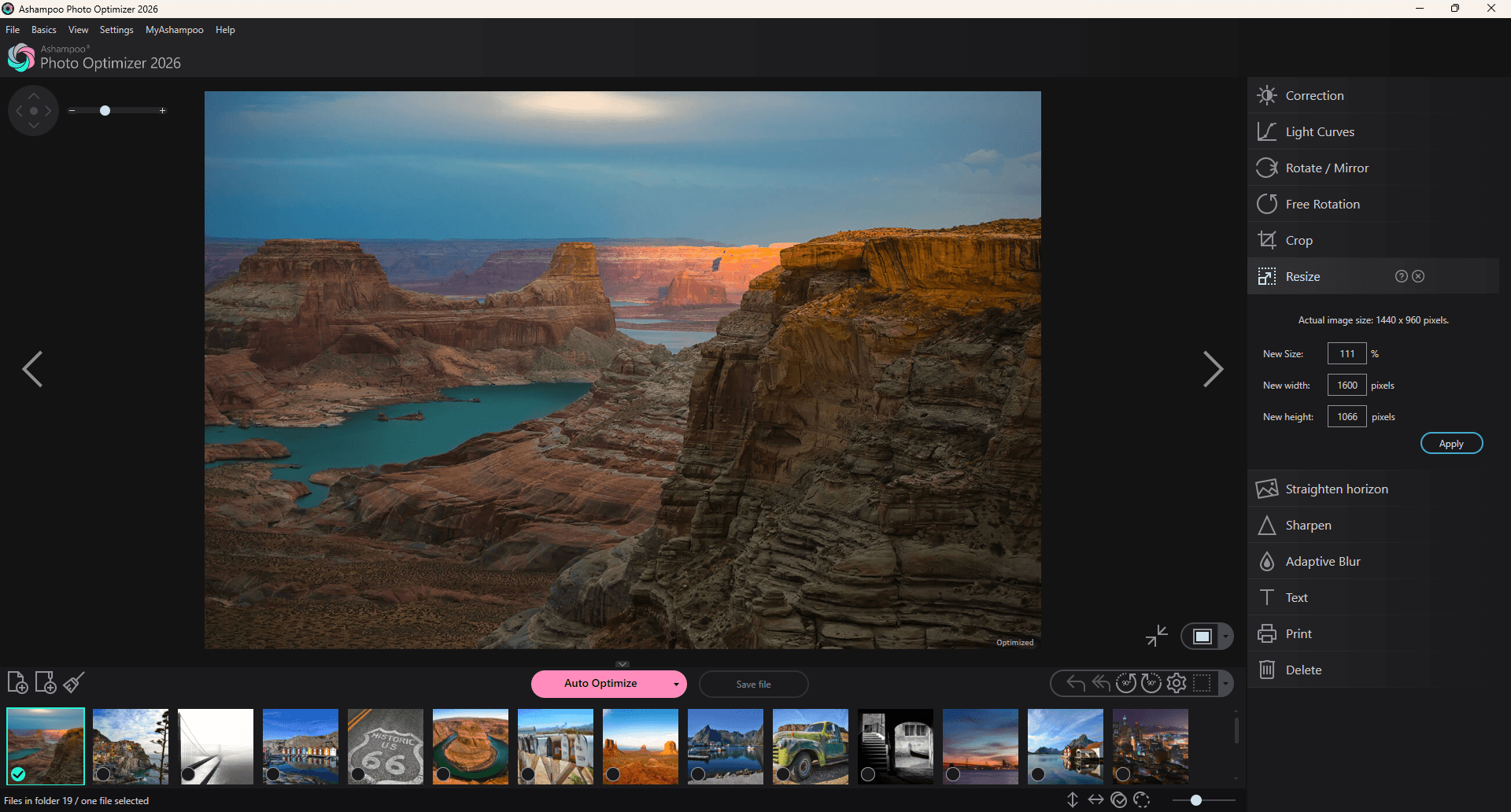
Task: Open the Basics menu
Action: click(x=44, y=30)
